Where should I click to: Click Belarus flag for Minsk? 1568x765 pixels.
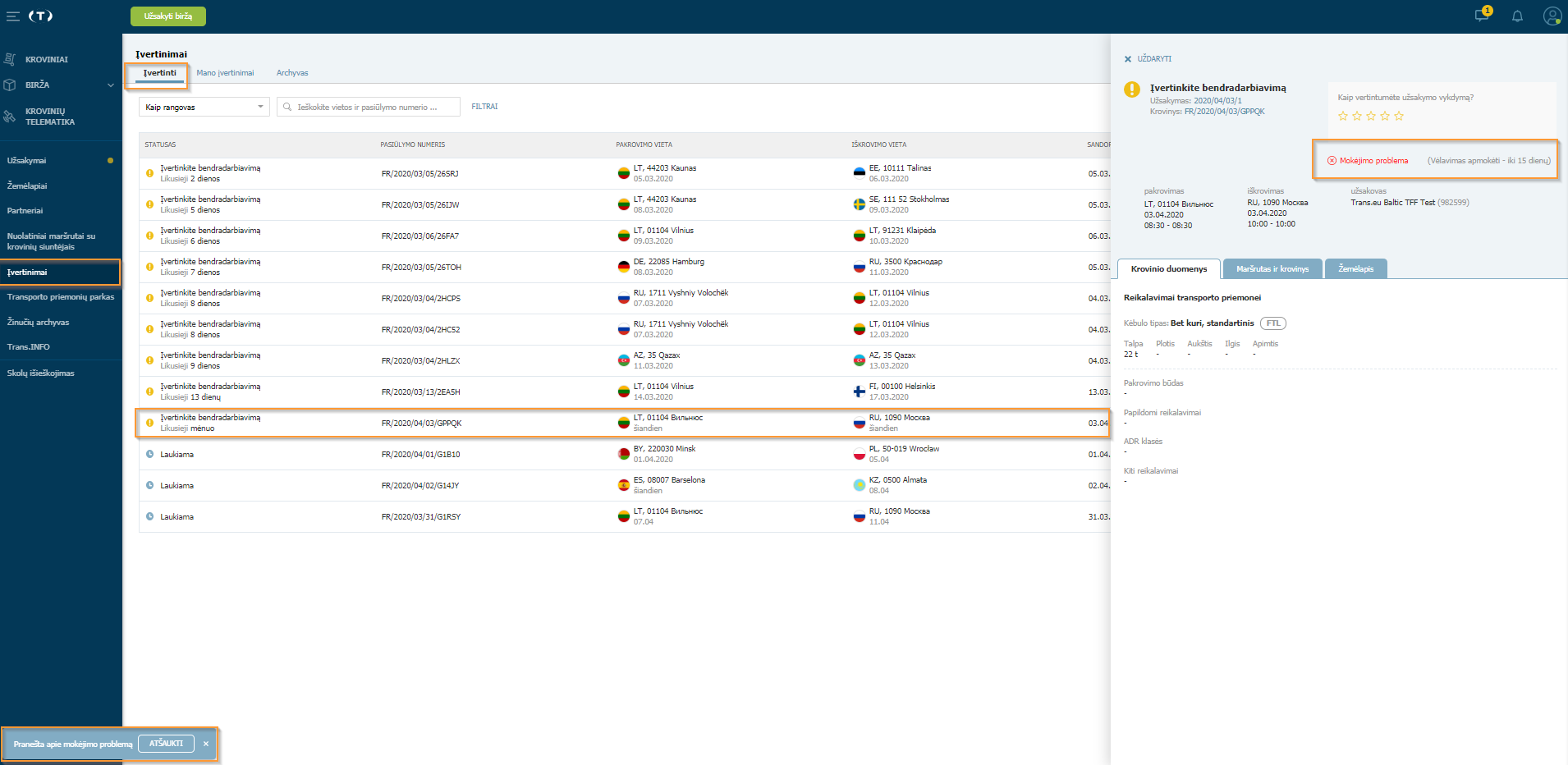623,454
